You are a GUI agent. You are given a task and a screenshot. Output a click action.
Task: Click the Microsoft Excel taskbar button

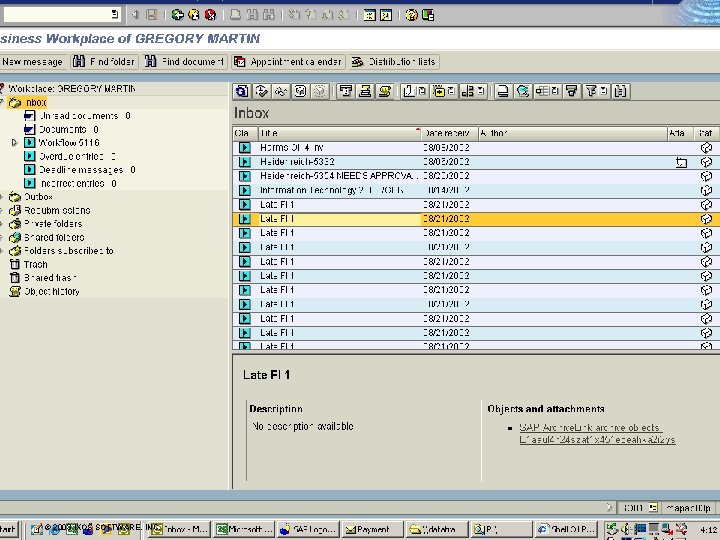click(244, 529)
